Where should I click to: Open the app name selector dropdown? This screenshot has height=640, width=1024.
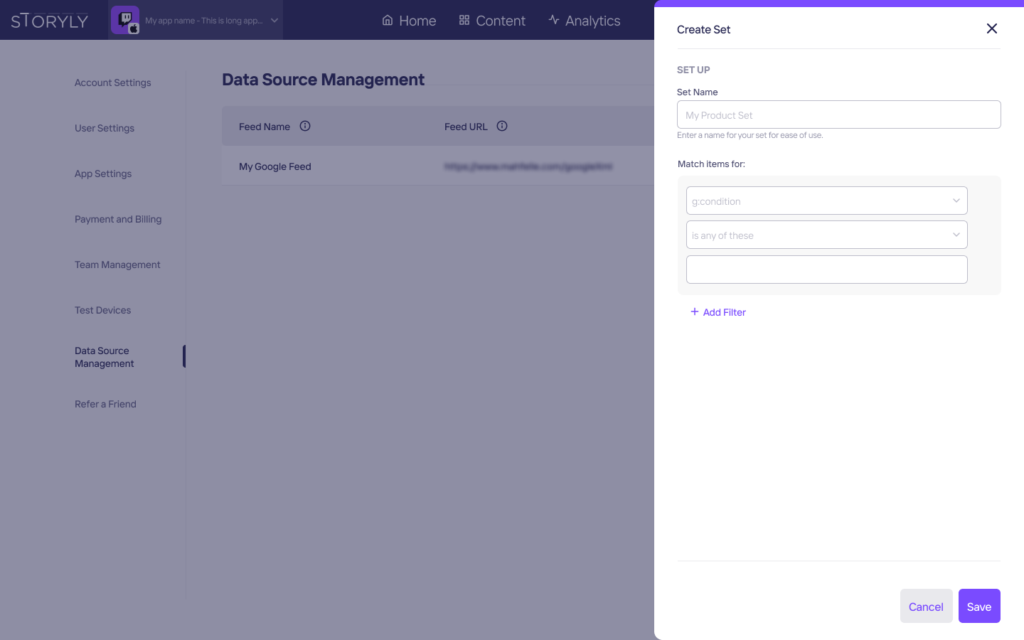pyautogui.click(x=274, y=20)
